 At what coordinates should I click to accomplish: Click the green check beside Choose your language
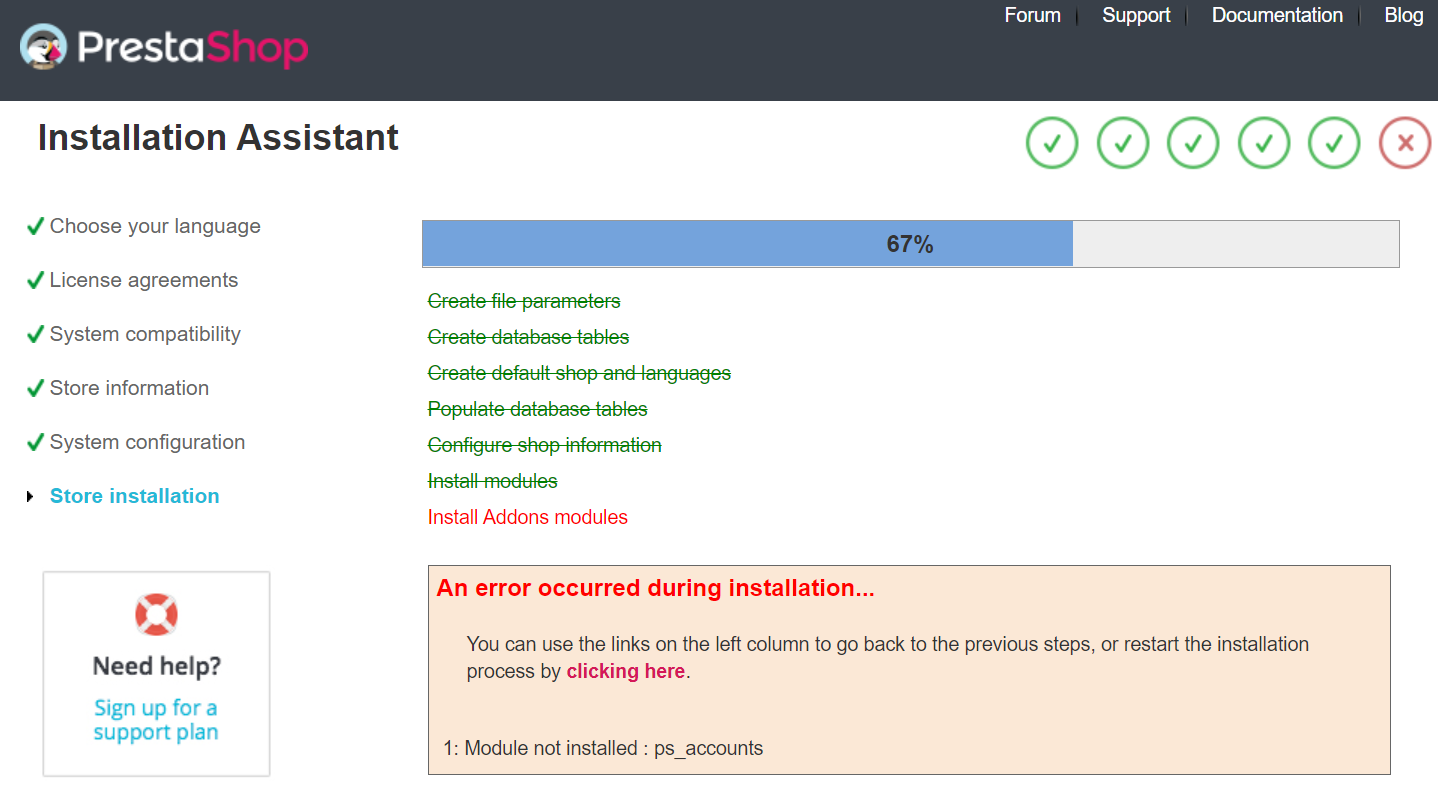34,225
